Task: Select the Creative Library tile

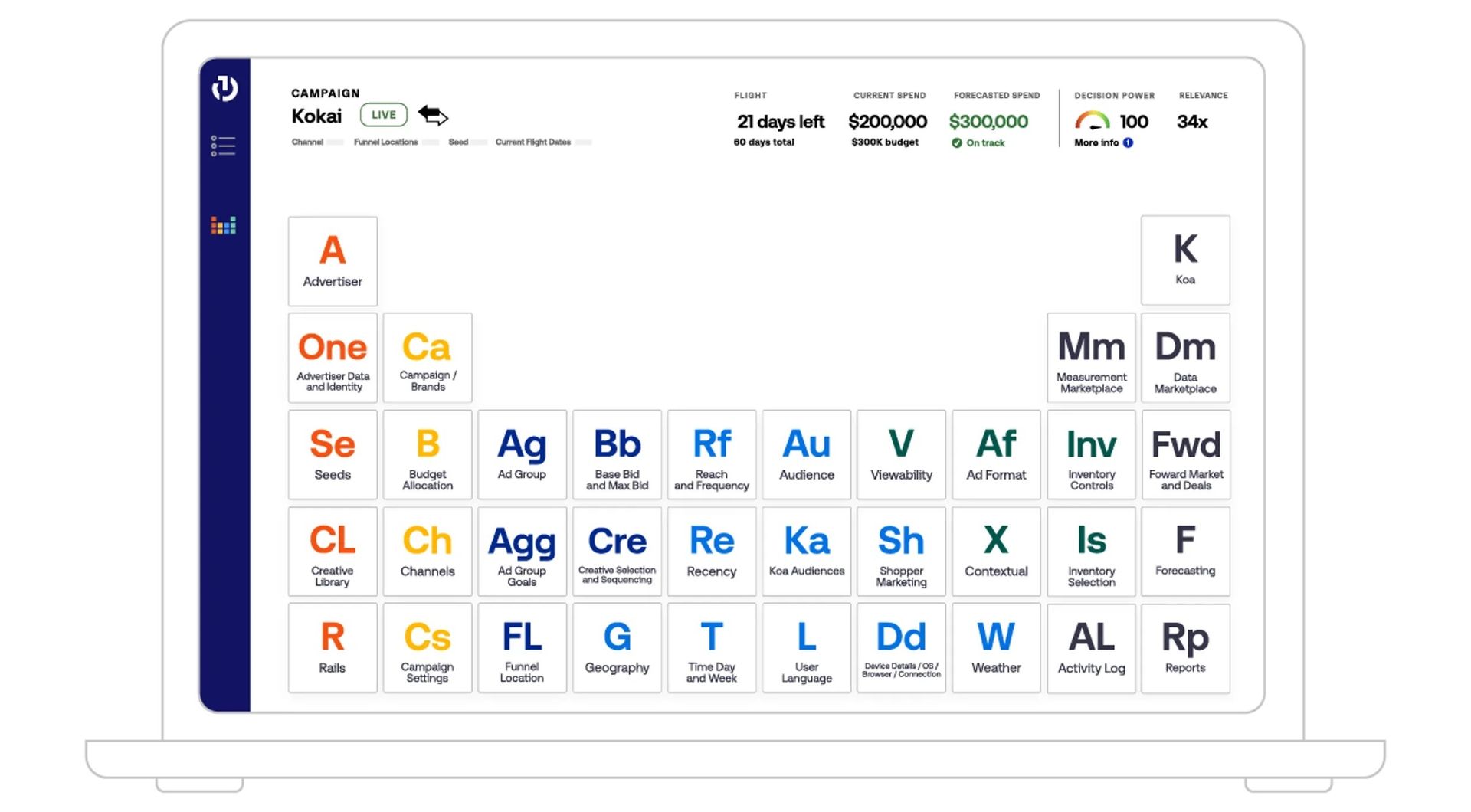Action: (333, 552)
